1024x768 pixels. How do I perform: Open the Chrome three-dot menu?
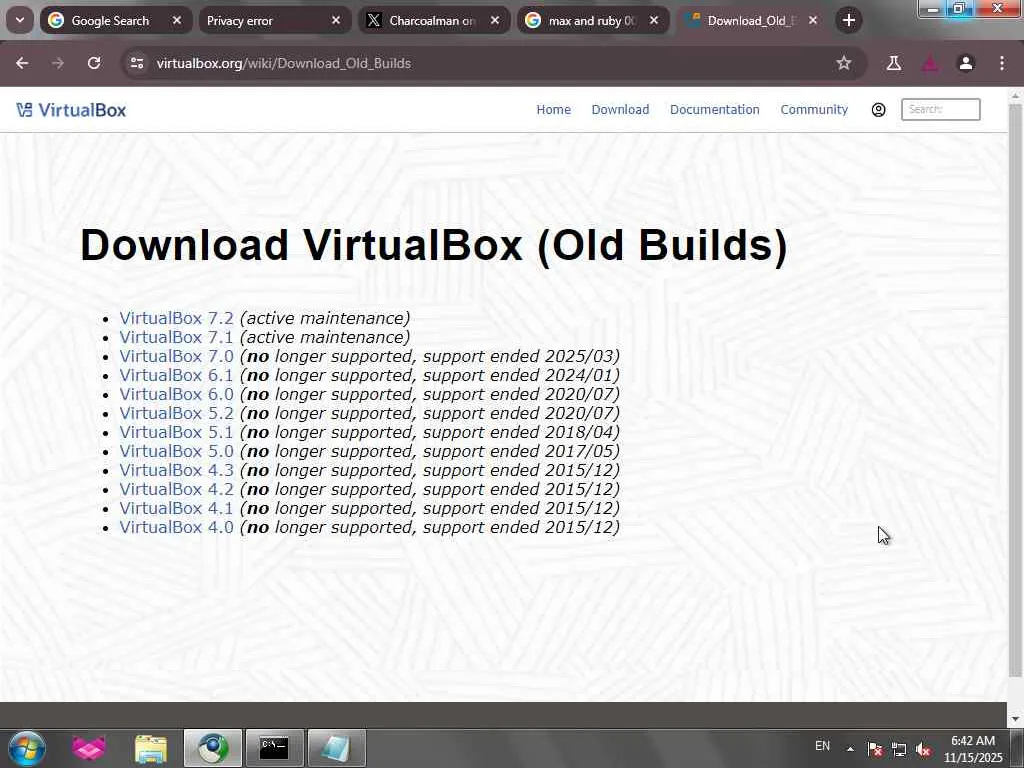[1002, 63]
